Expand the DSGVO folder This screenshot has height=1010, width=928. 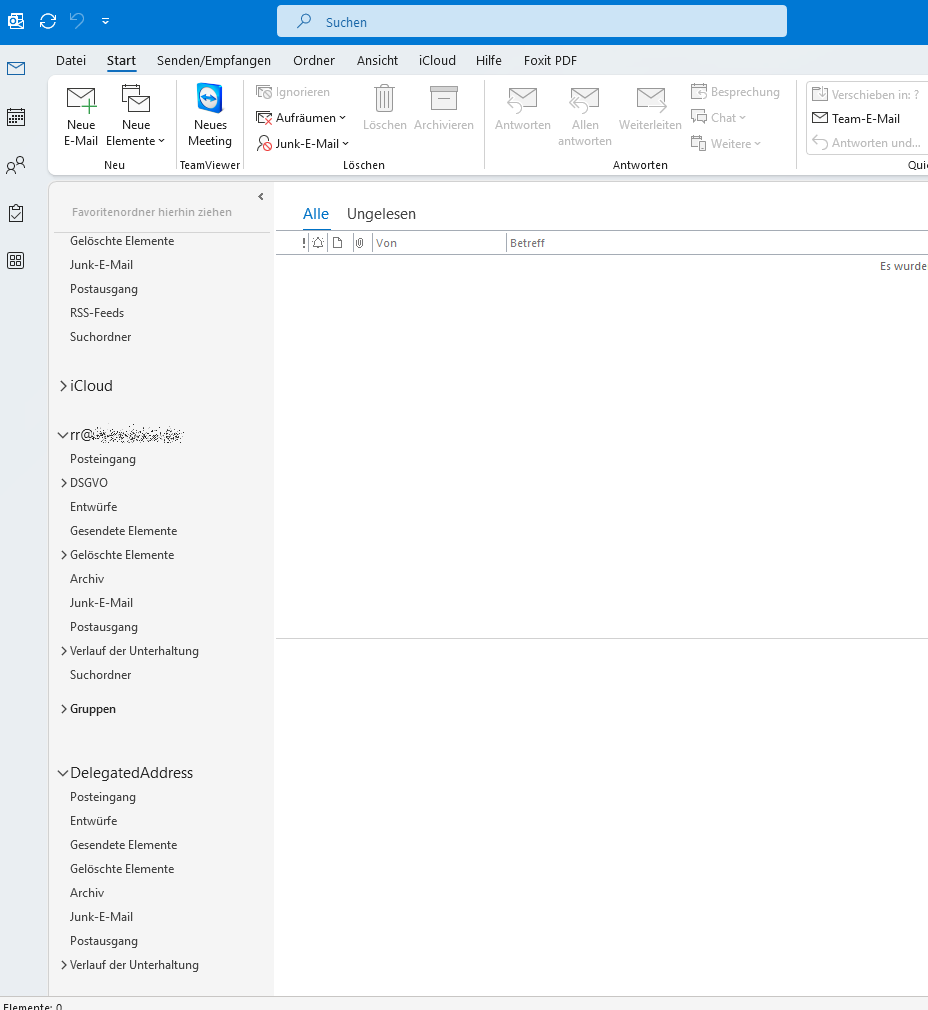(x=64, y=483)
